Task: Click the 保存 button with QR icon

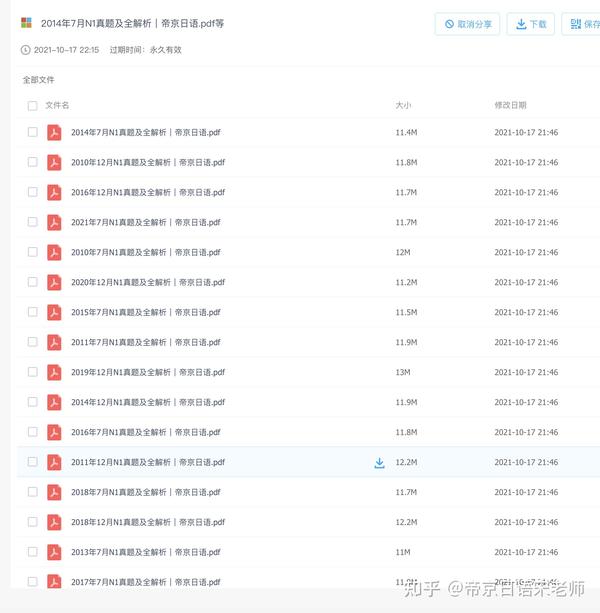Action: click(581, 24)
